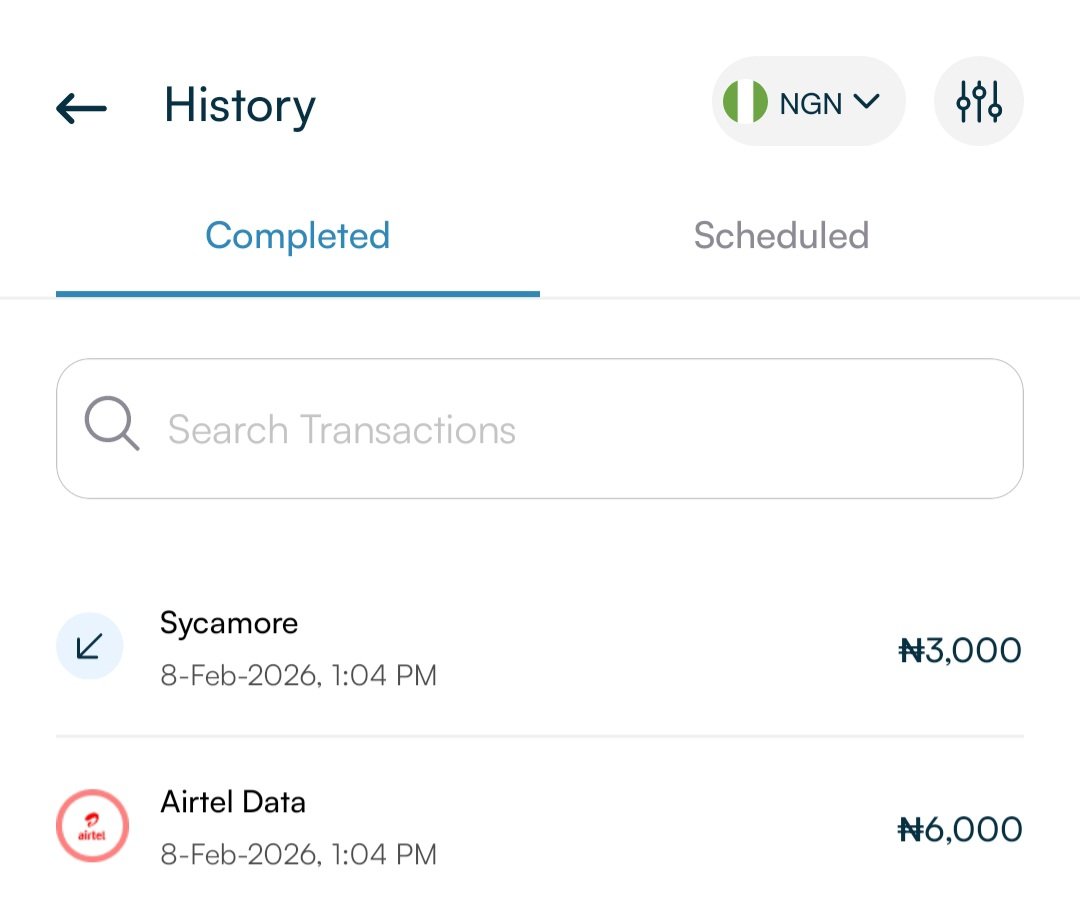Click the History page title
Viewport: 1080px width, 905px height.
pyautogui.click(x=239, y=105)
